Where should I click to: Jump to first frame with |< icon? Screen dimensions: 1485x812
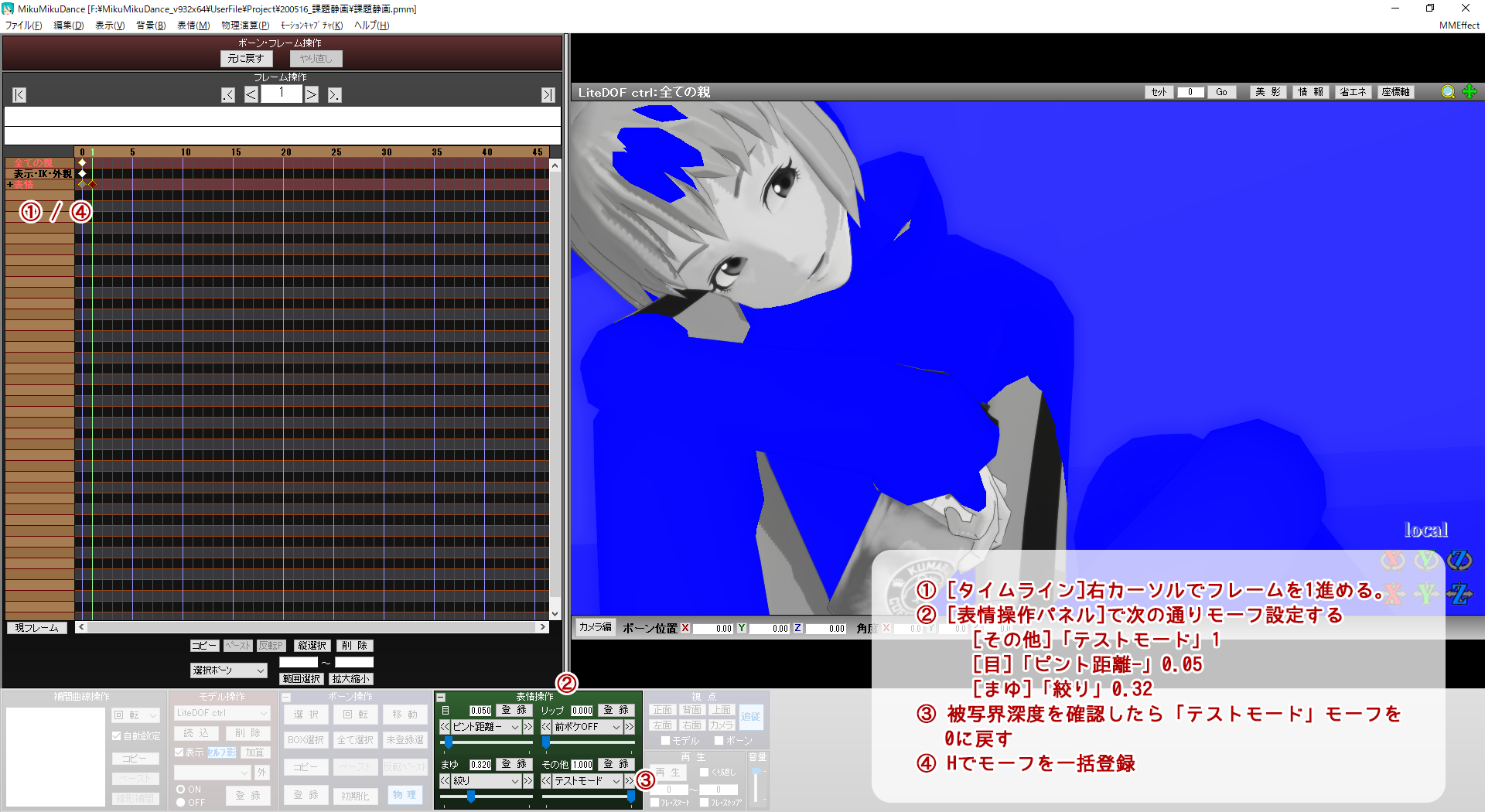pyautogui.click(x=18, y=94)
